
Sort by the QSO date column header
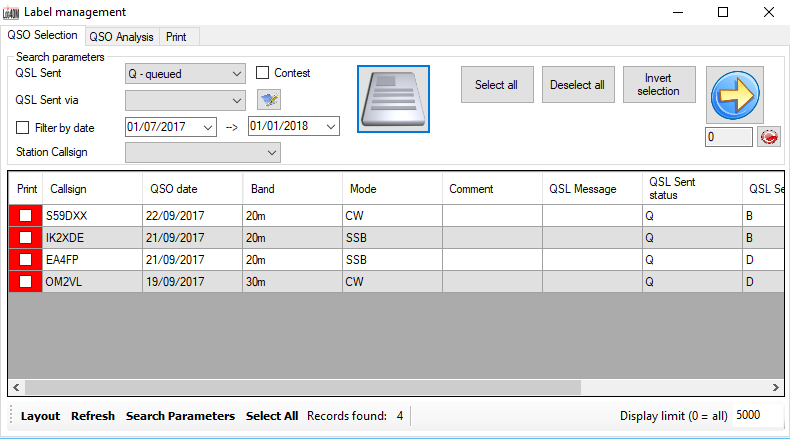[x=192, y=189]
